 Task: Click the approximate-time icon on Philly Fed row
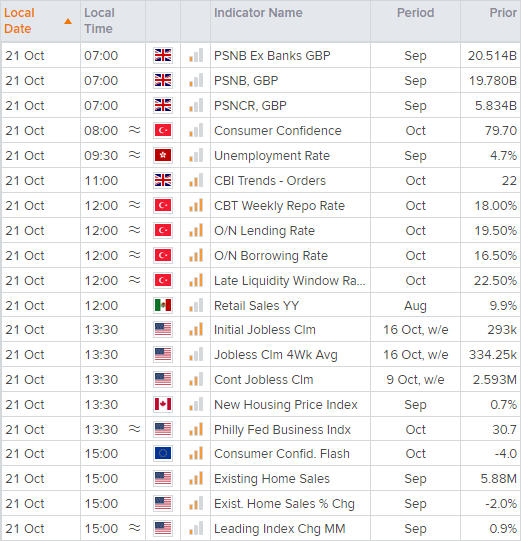(135, 429)
